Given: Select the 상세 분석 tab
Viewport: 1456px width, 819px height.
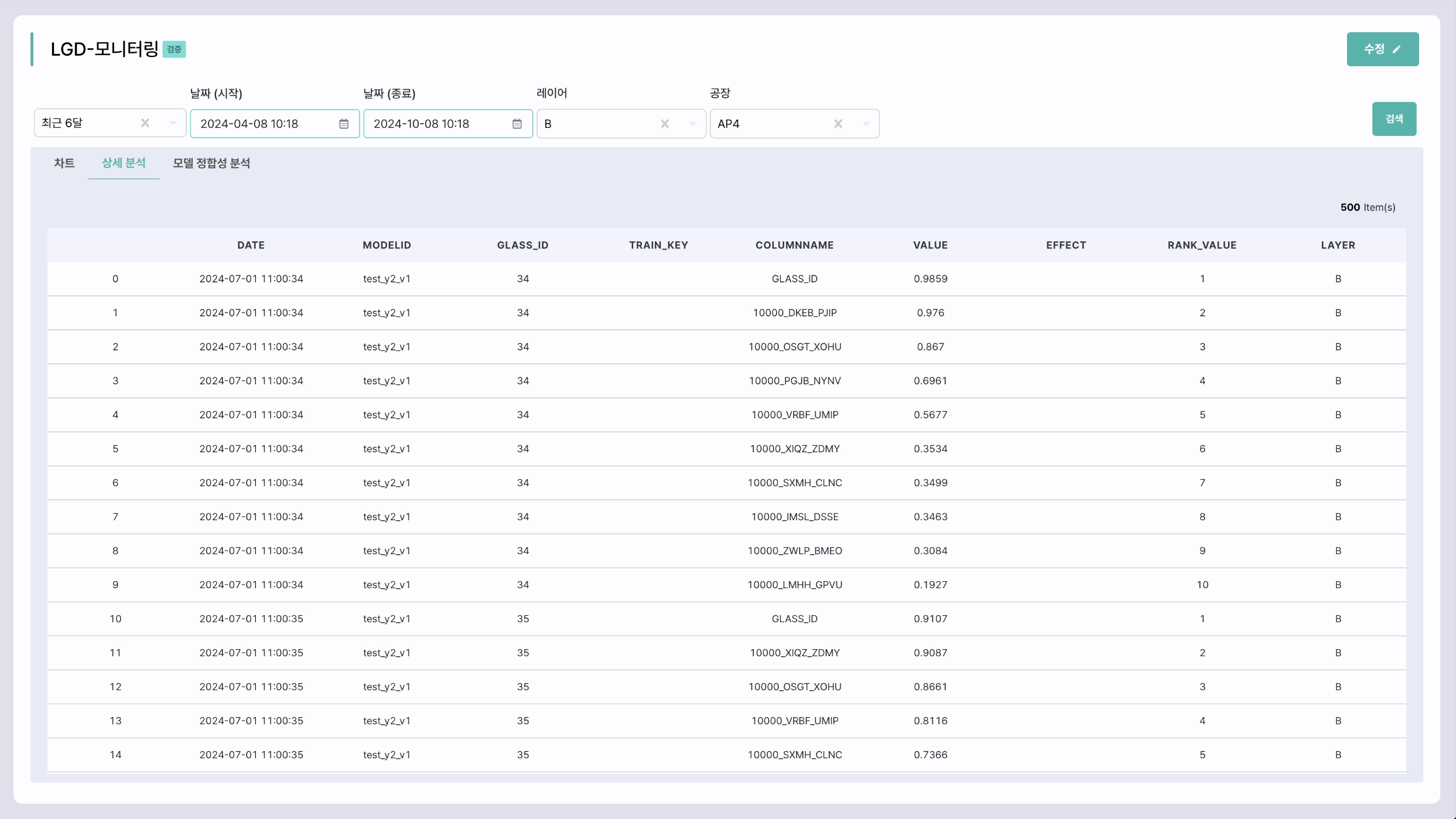Looking at the screenshot, I should tap(124, 163).
